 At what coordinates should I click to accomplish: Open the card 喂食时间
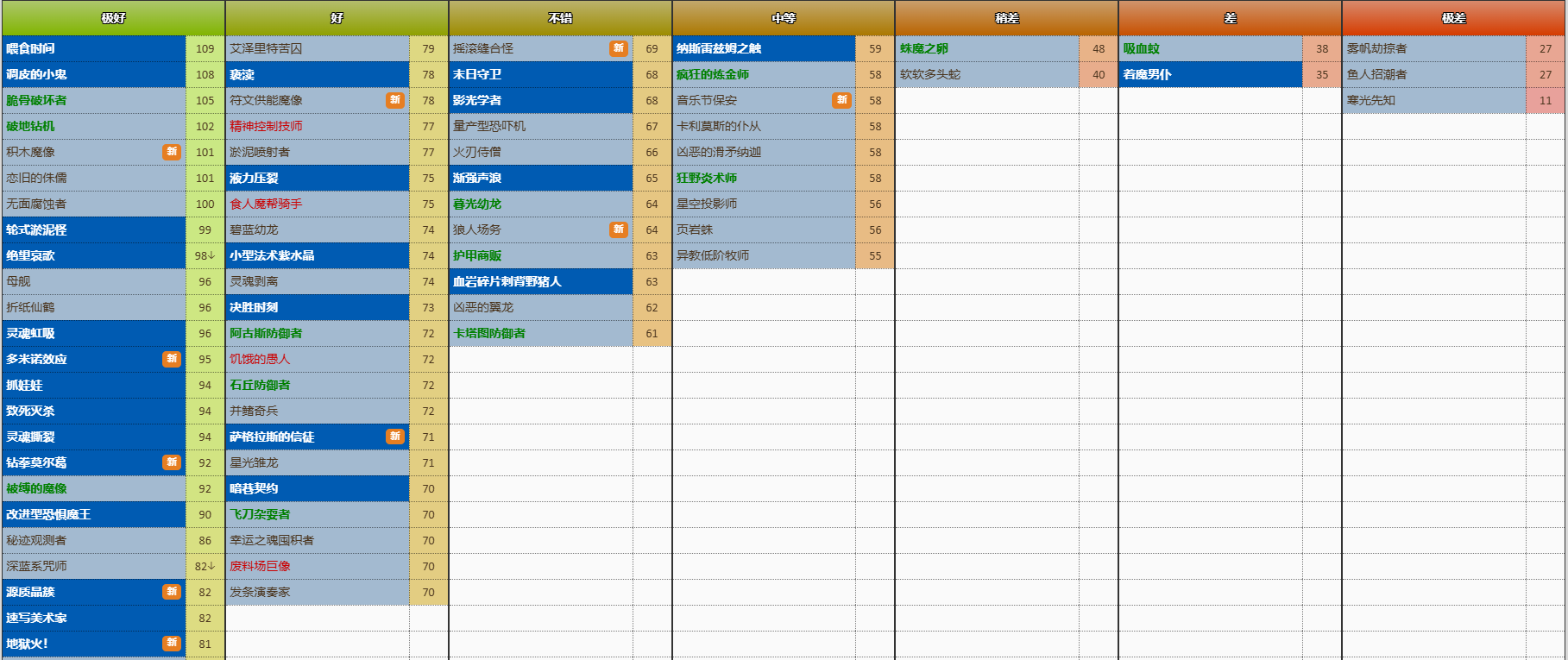point(30,49)
